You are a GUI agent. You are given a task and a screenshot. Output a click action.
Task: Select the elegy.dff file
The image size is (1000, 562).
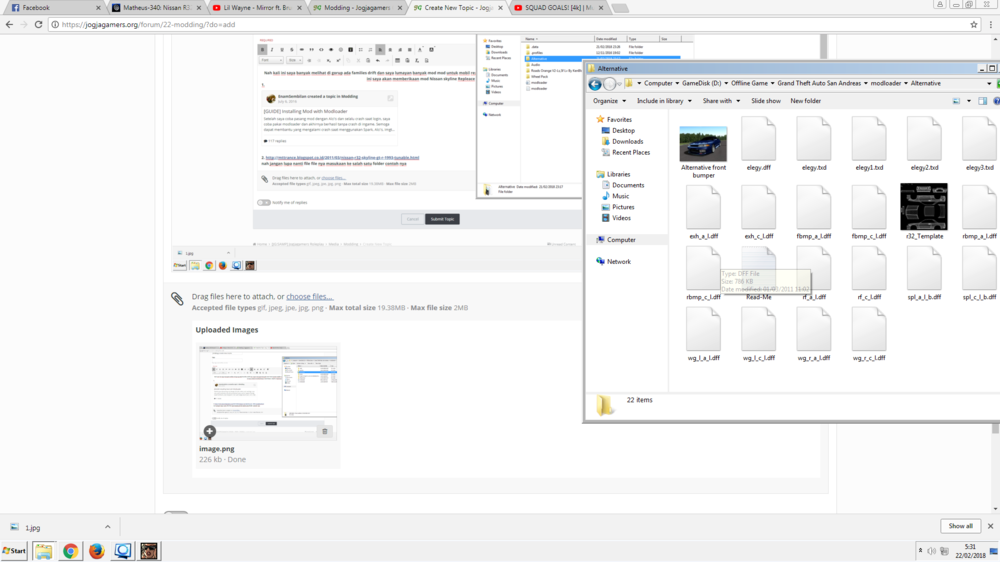tap(758, 145)
